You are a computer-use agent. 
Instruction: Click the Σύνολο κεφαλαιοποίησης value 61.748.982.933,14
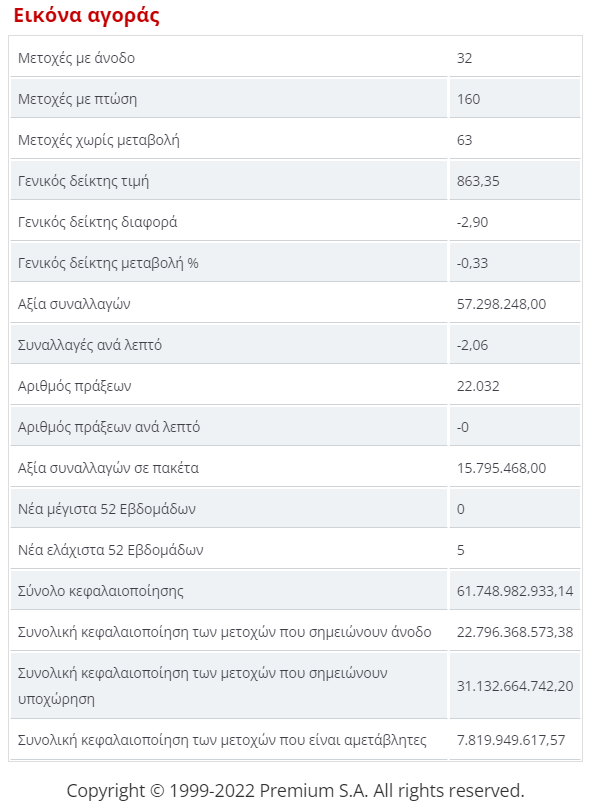click(x=515, y=591)
